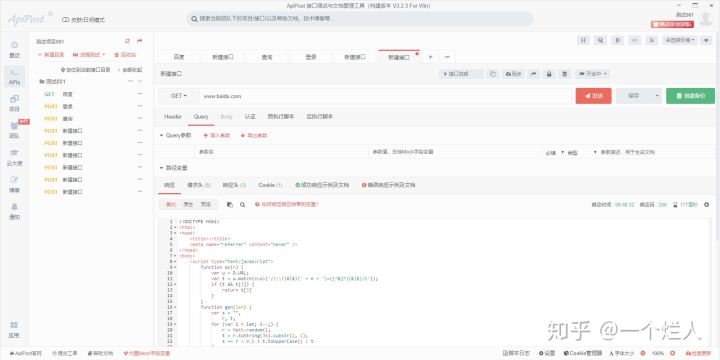Open the 流程测试 dropdown
This screenshot has width=720, height=360.
89,55
